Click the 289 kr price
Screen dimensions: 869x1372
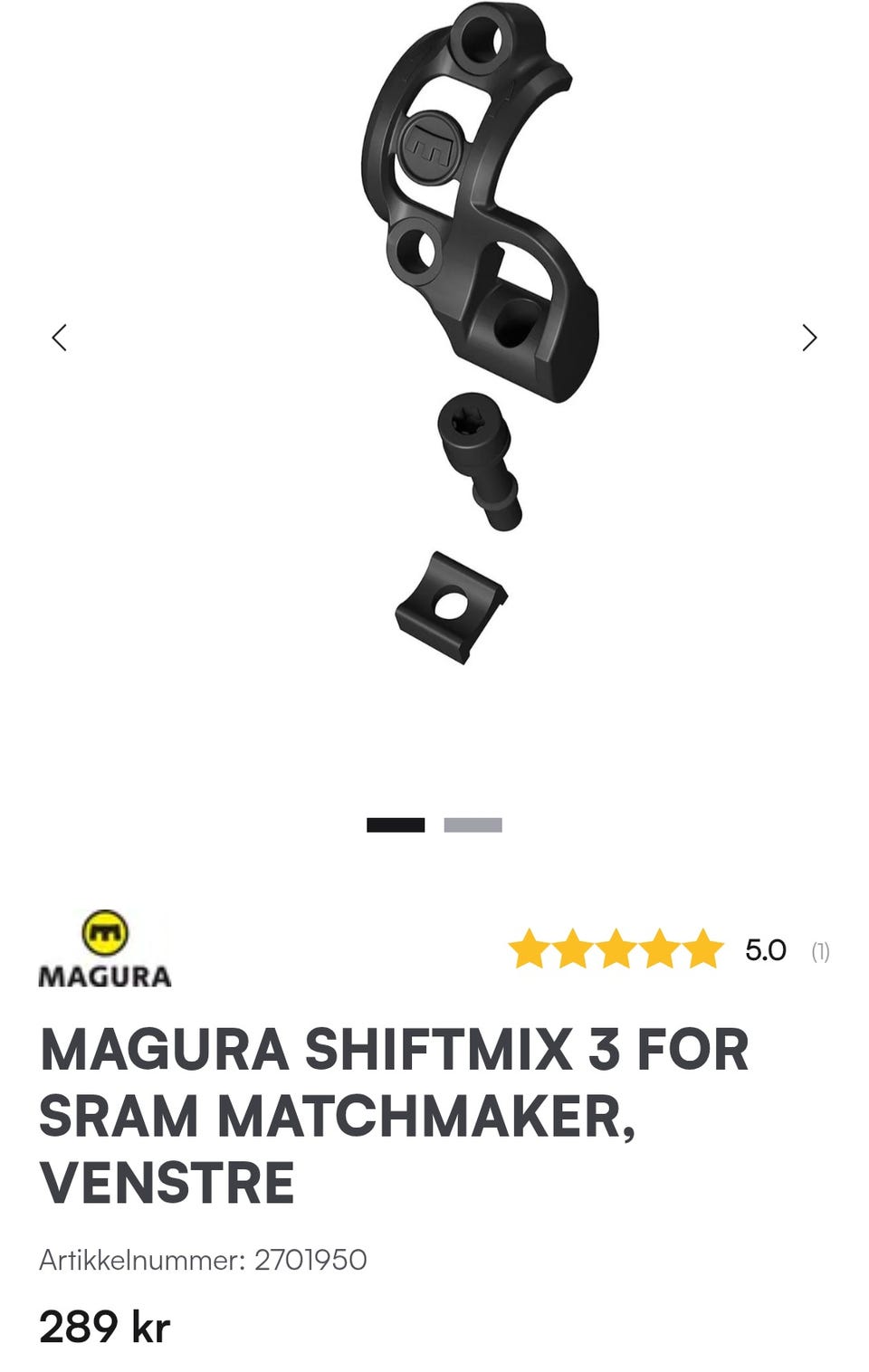point(105,1327)
